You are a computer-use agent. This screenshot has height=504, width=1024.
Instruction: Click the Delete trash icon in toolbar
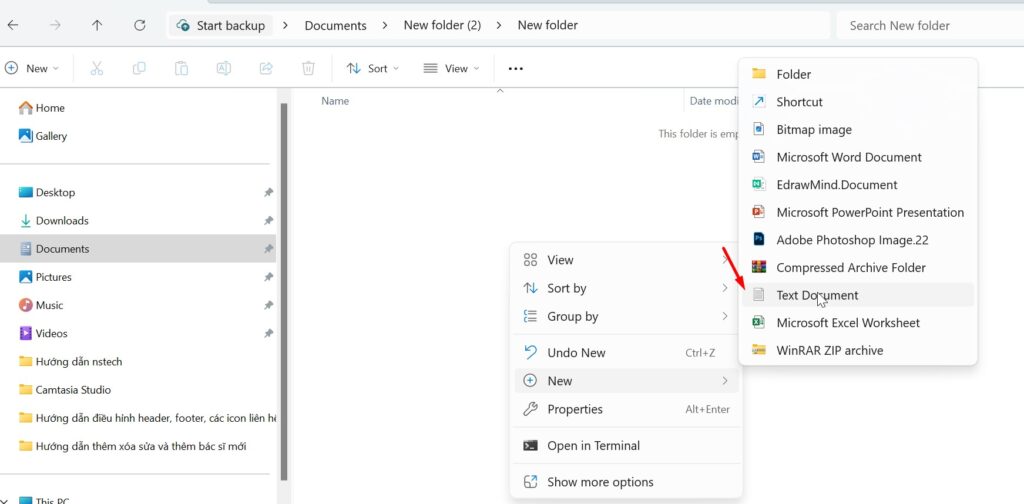coord(309,68)
